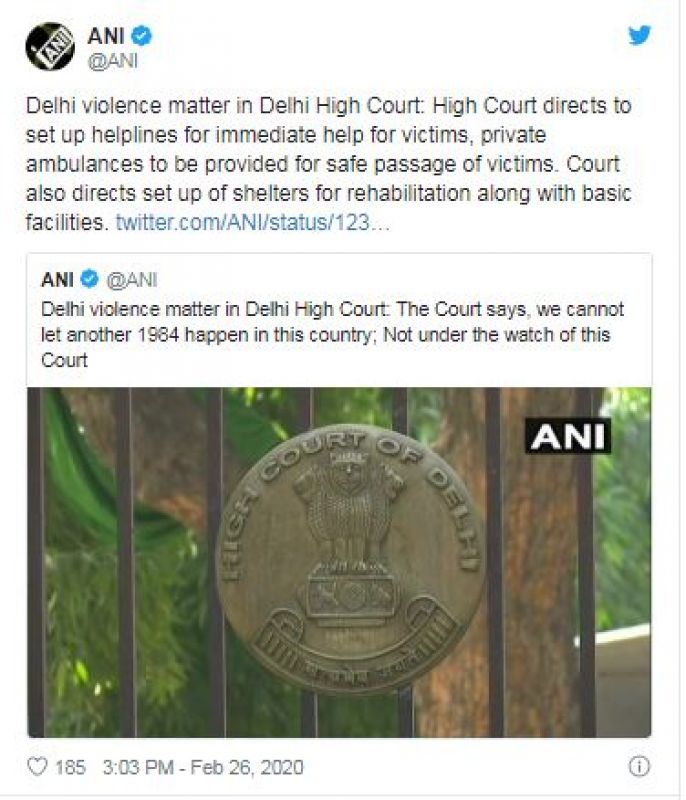Open the @ANI handle in header
The height and width of the screenshot is (800, 686).
pos(113,61)
